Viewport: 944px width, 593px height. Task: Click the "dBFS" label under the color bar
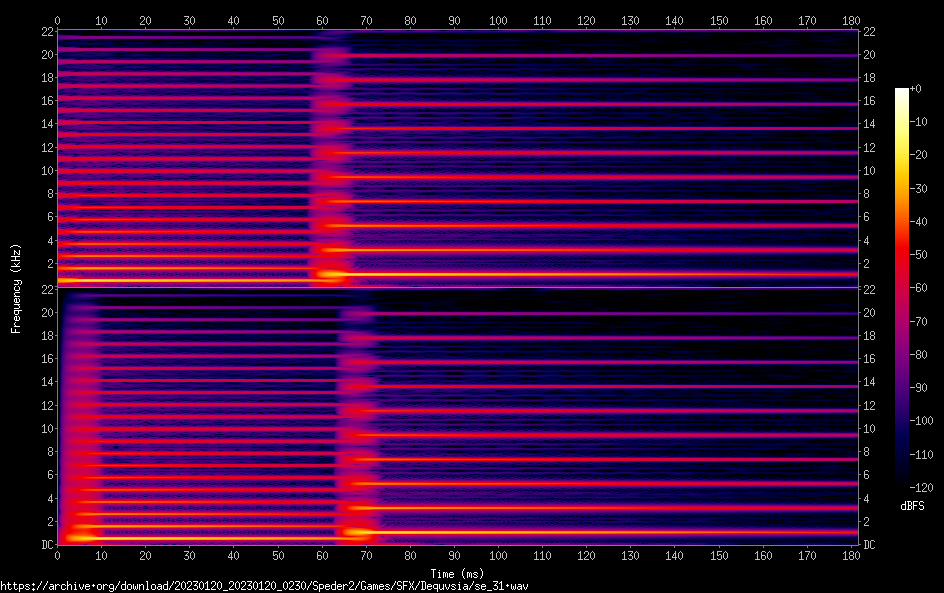[912, 507]
